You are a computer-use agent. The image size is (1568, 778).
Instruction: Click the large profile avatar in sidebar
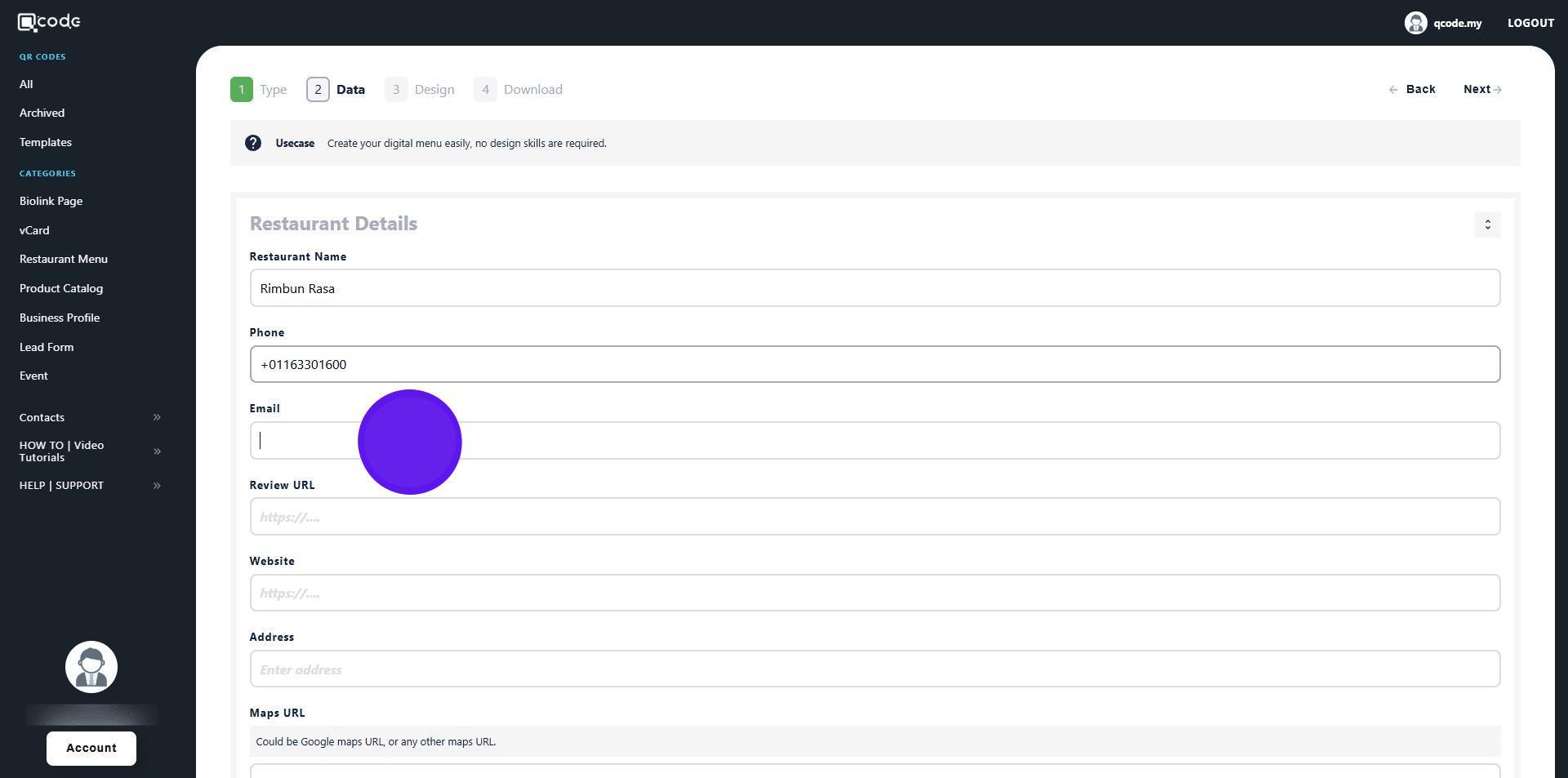pyautogui.click(x=91, y=667)
